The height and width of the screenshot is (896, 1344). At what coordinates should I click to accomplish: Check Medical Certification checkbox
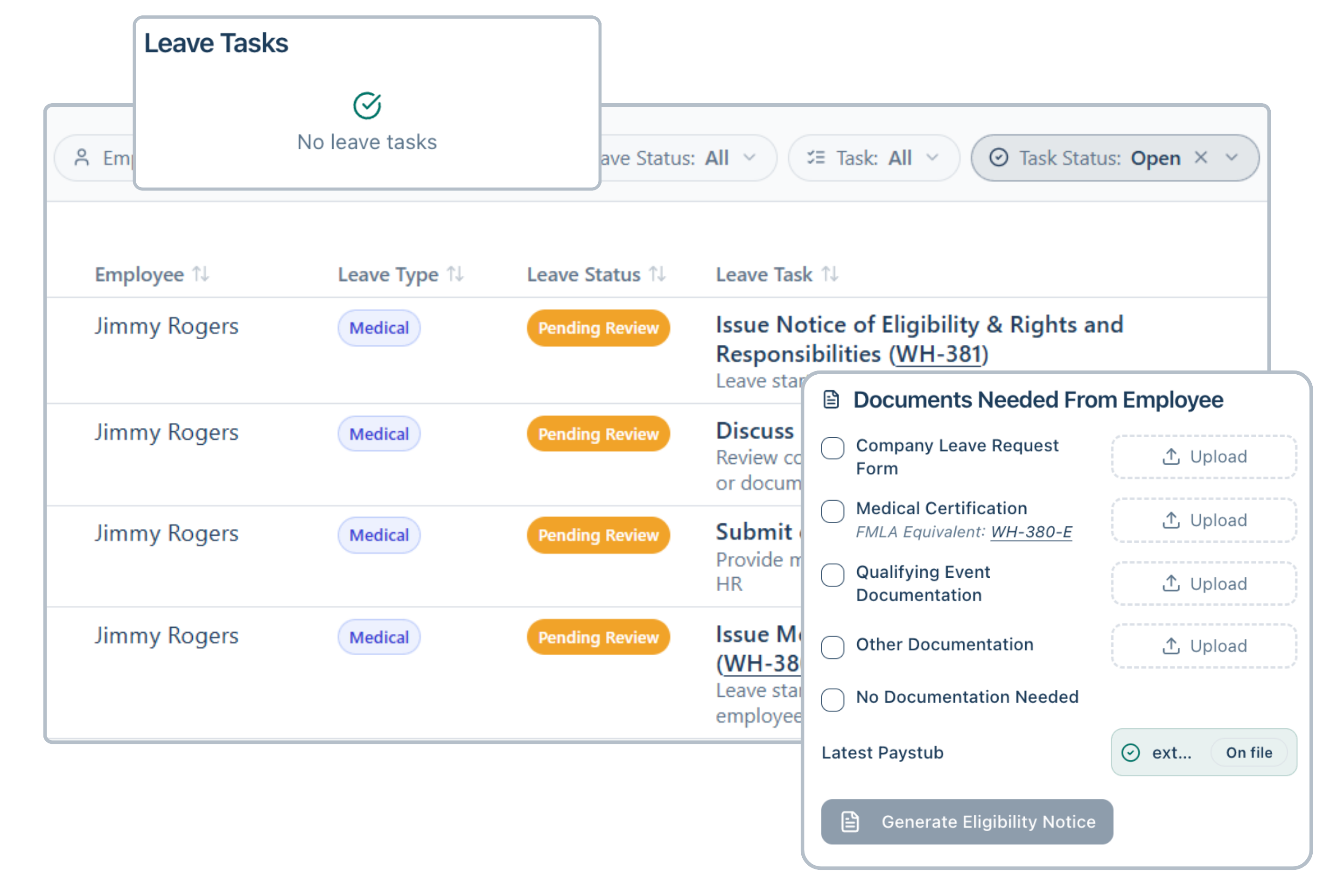pyautogui.click(x=833, y=511)
